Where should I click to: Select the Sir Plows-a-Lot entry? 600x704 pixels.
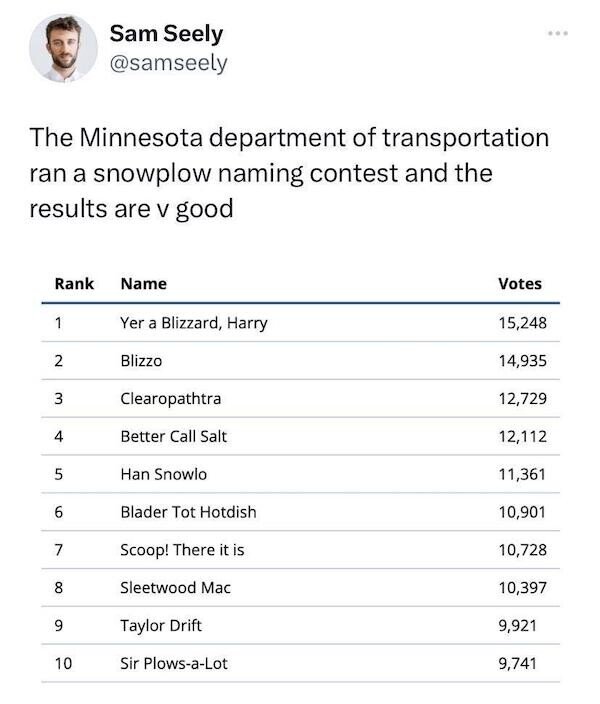click(x=174, y=663)
